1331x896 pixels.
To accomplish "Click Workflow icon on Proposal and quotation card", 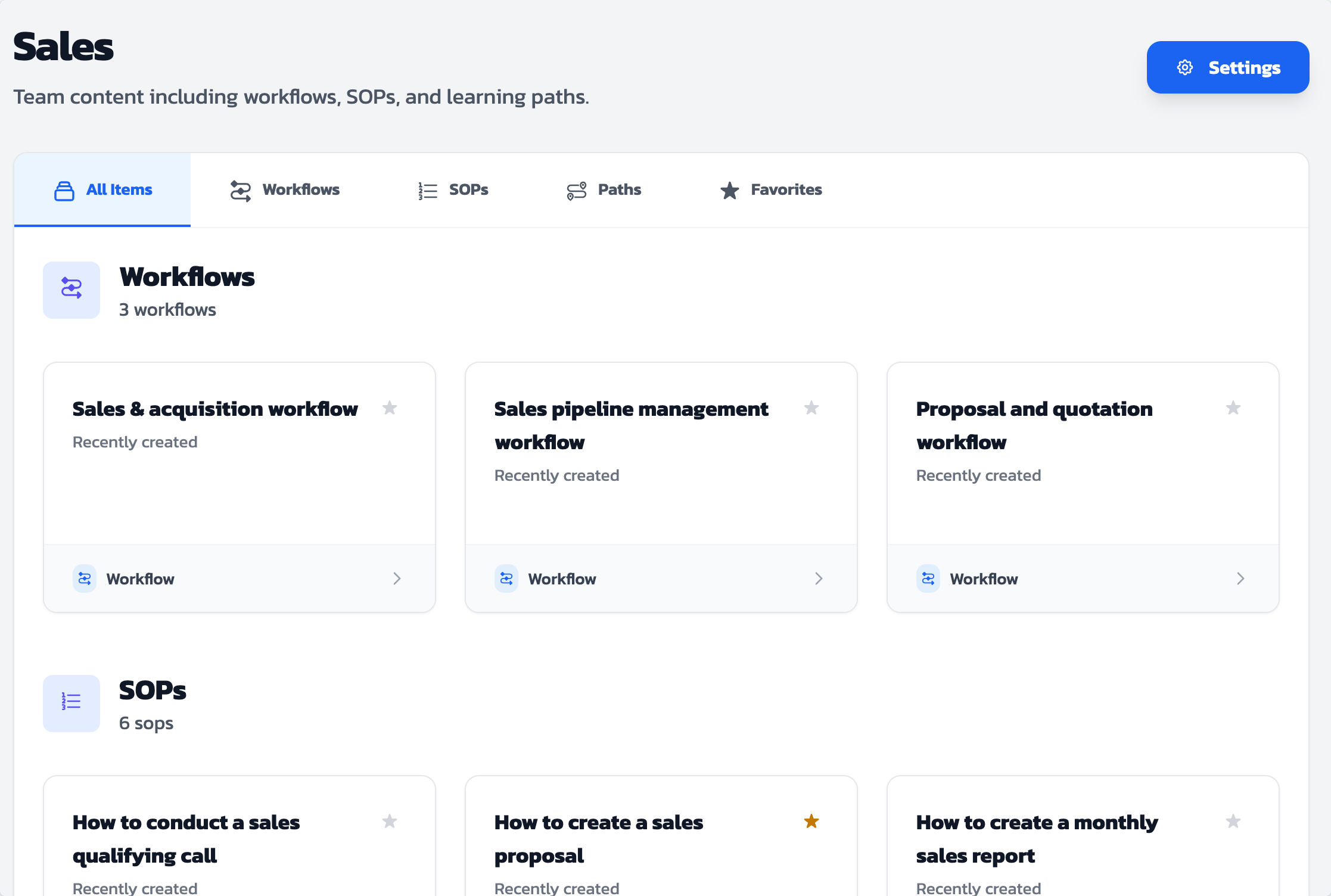I will point(928,578).
